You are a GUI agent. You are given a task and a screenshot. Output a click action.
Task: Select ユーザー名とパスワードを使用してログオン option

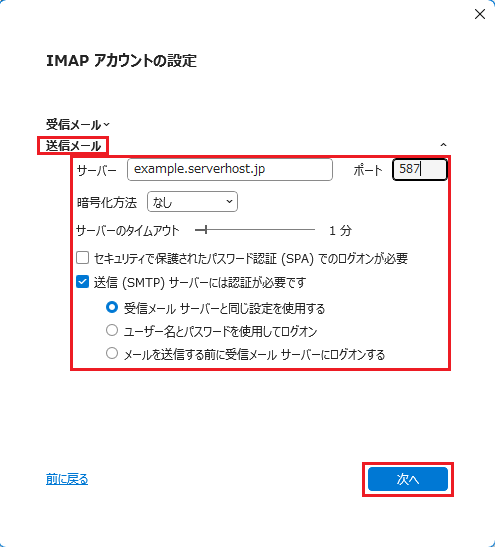point(112,330)
